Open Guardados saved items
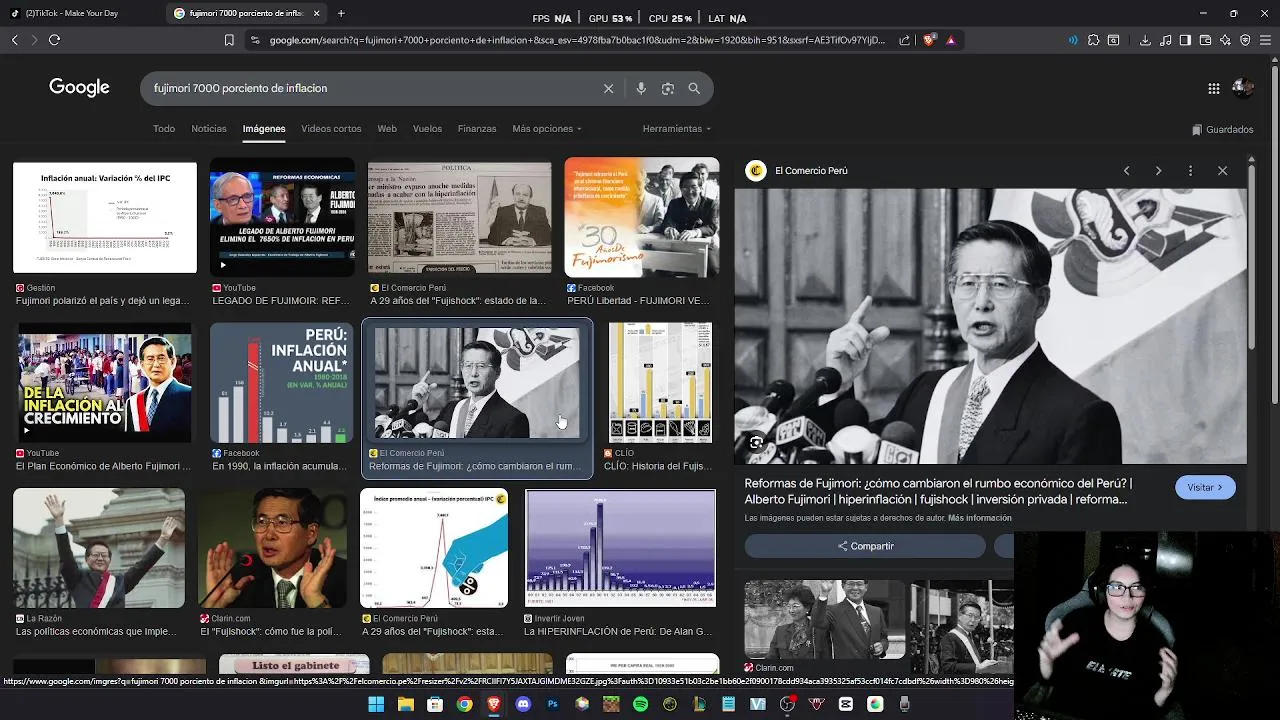Image resolution: width=1280 pixels, height=720 pixels. (1223, 129)
